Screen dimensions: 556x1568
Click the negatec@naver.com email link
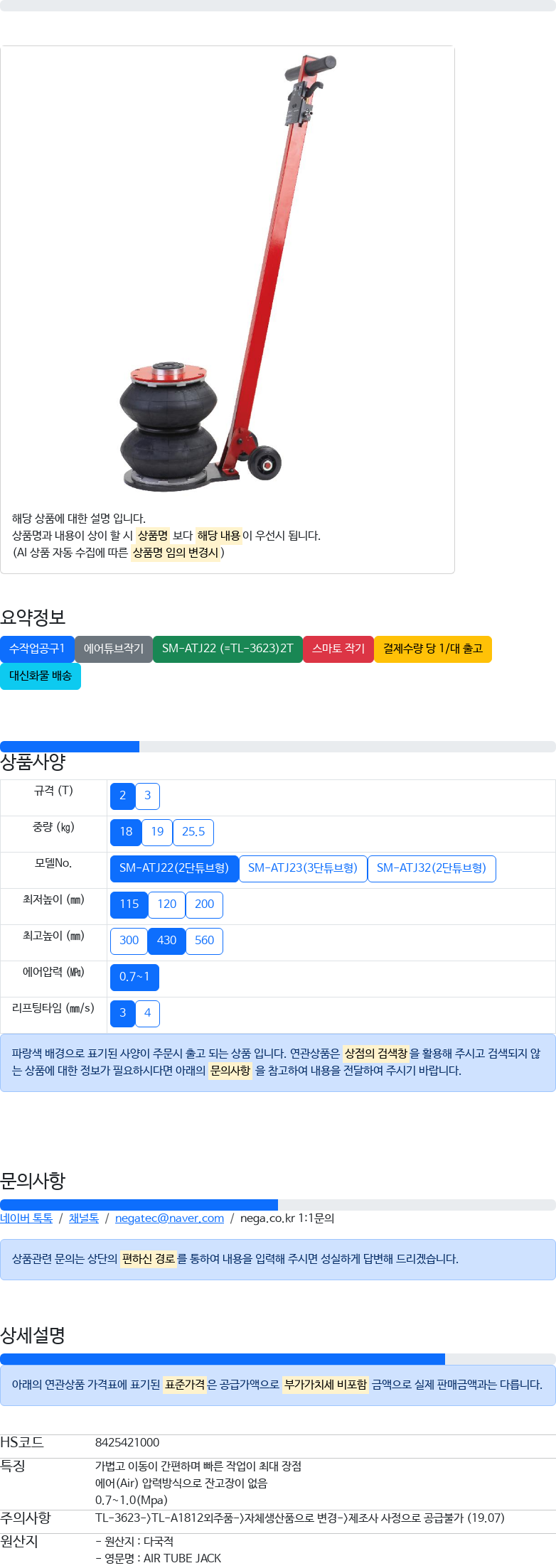169,1218
